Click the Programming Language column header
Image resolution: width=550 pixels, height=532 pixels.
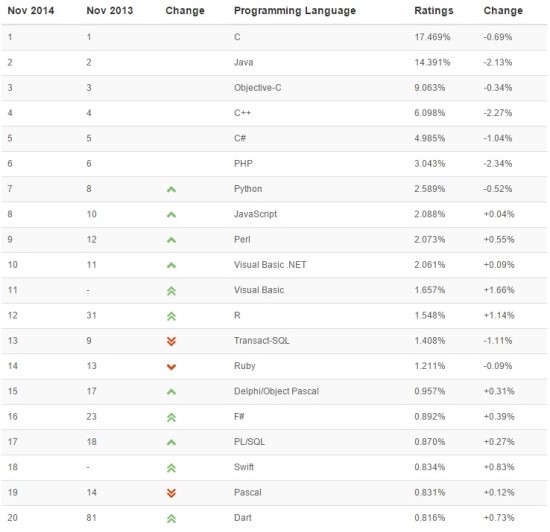[x=295, y=11]
